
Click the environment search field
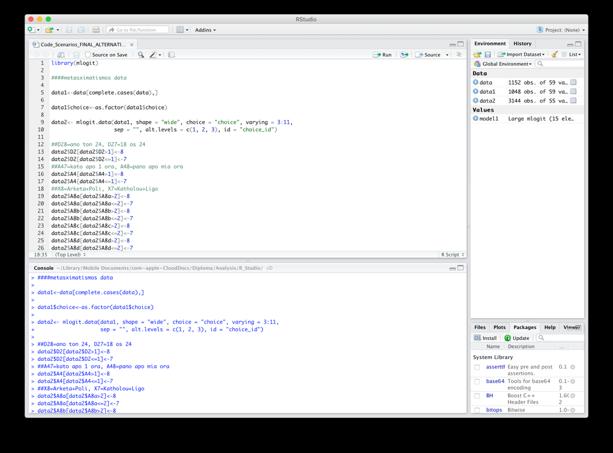pyautogui.click(x=559, y=64)
